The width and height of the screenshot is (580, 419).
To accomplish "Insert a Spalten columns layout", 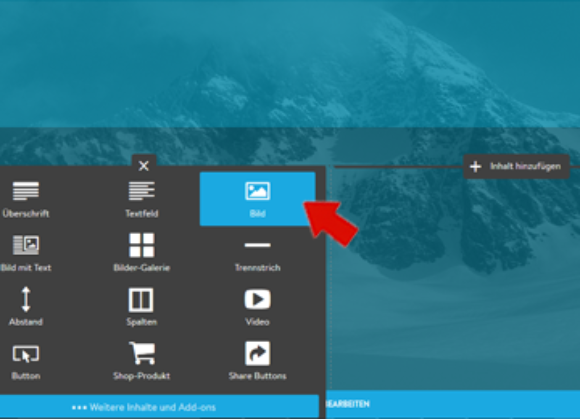I will [x=142, y=307].
